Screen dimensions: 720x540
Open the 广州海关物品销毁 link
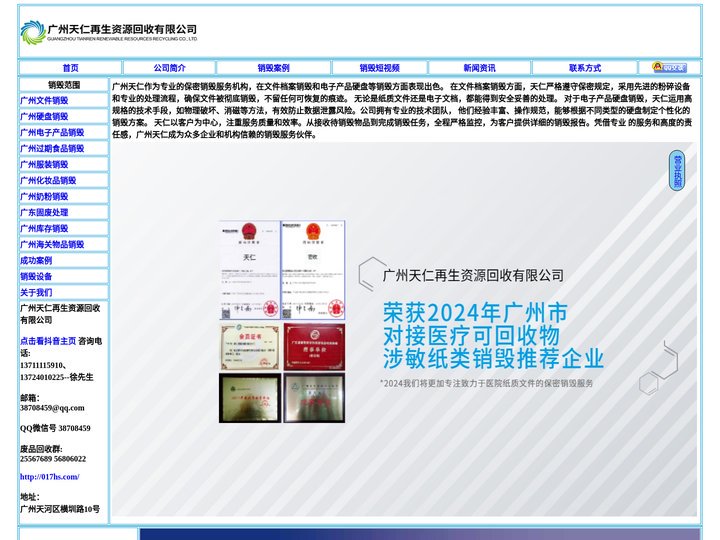pyautogui.click(x=52, y=245)
